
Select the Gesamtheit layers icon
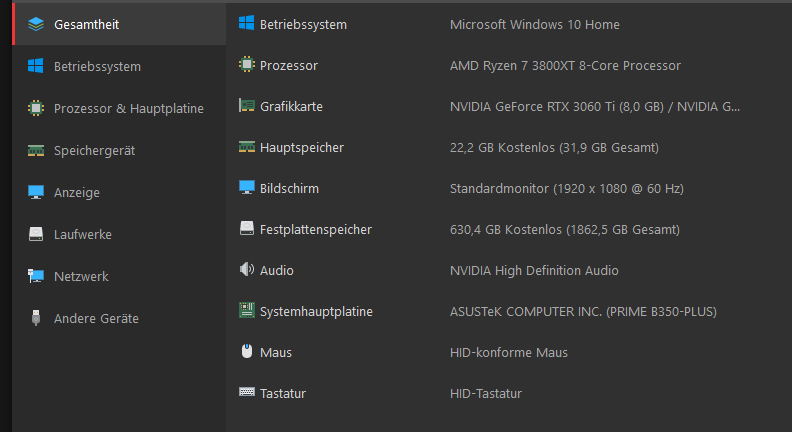click(36, 24)
